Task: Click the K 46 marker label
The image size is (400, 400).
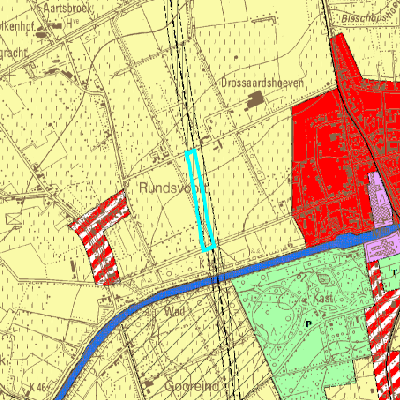Action: click(x=39, y=387)
